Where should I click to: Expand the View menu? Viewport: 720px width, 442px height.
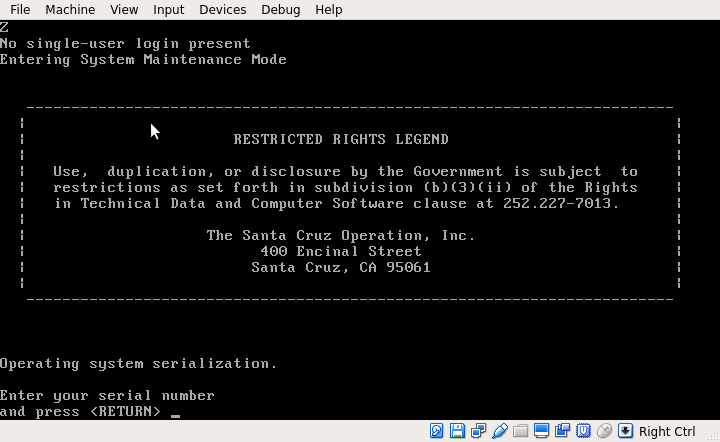[x=124, y=9]
